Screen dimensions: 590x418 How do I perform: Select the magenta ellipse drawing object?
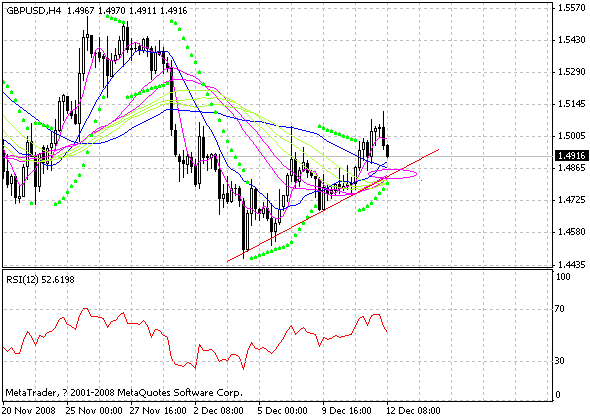point(392,174)
